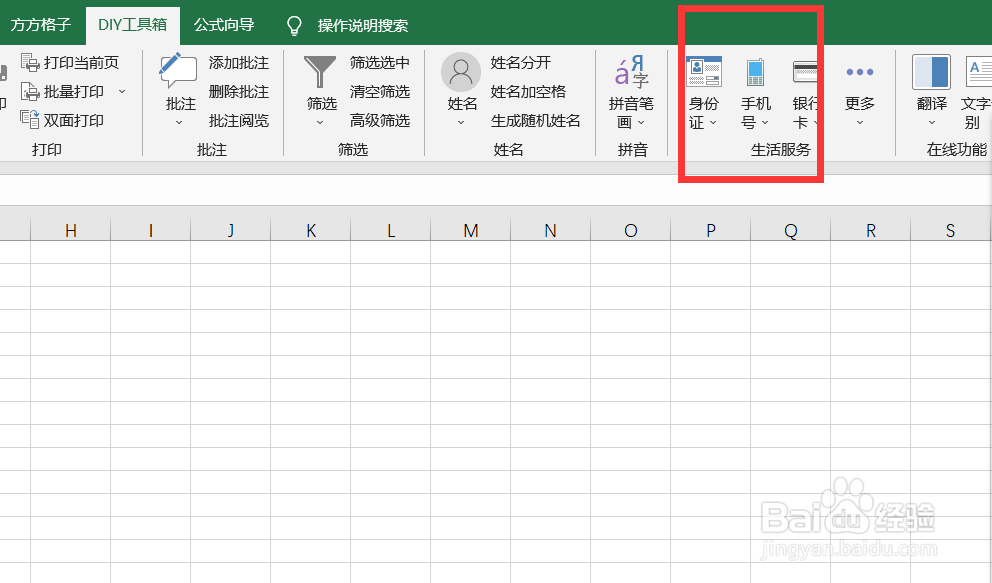
Task: Switch to the 方方格子 ribbon tab
Action: [x=41, y=25]
